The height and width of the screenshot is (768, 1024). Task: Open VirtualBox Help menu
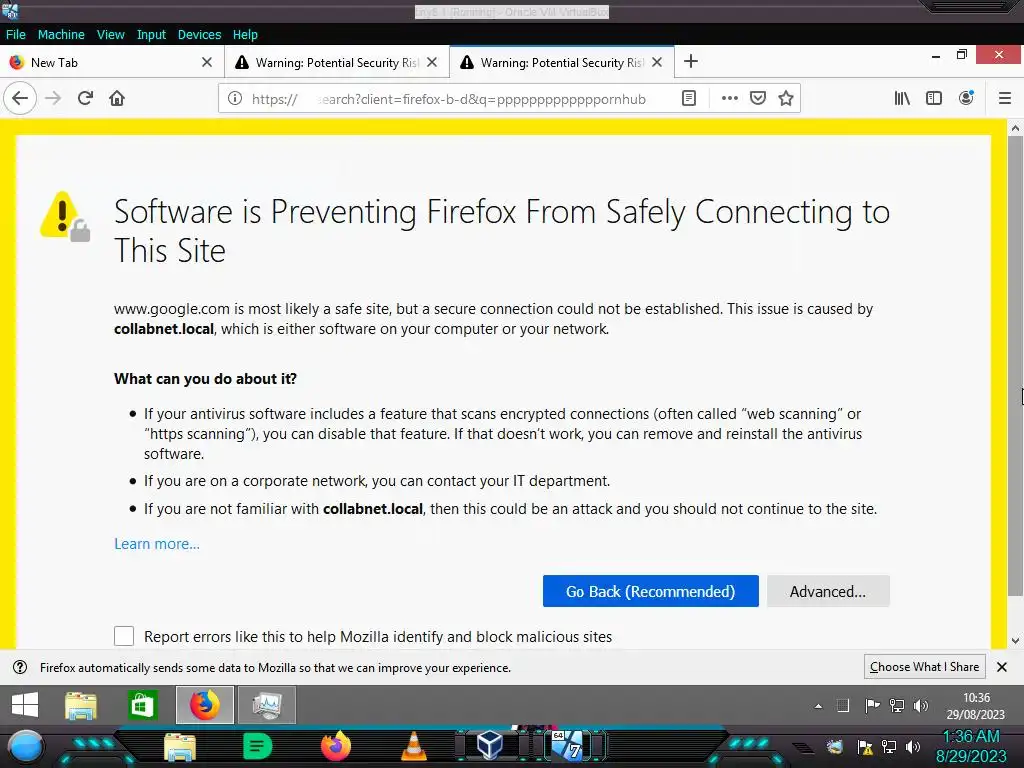245,35
